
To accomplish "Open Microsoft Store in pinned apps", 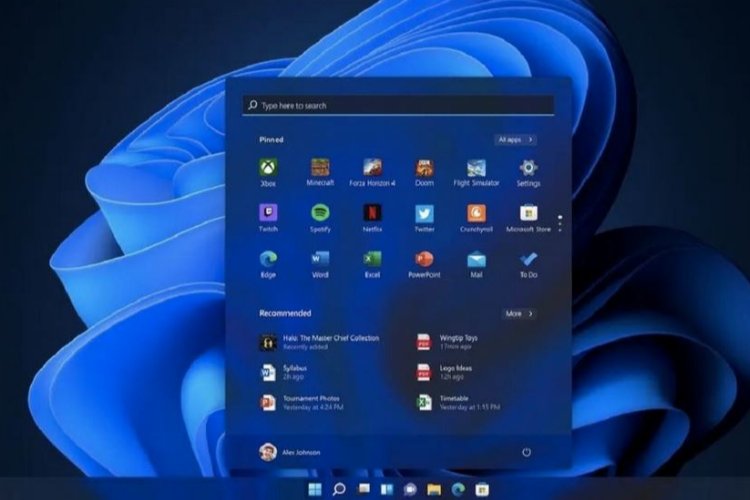I will tap(528, 218).
